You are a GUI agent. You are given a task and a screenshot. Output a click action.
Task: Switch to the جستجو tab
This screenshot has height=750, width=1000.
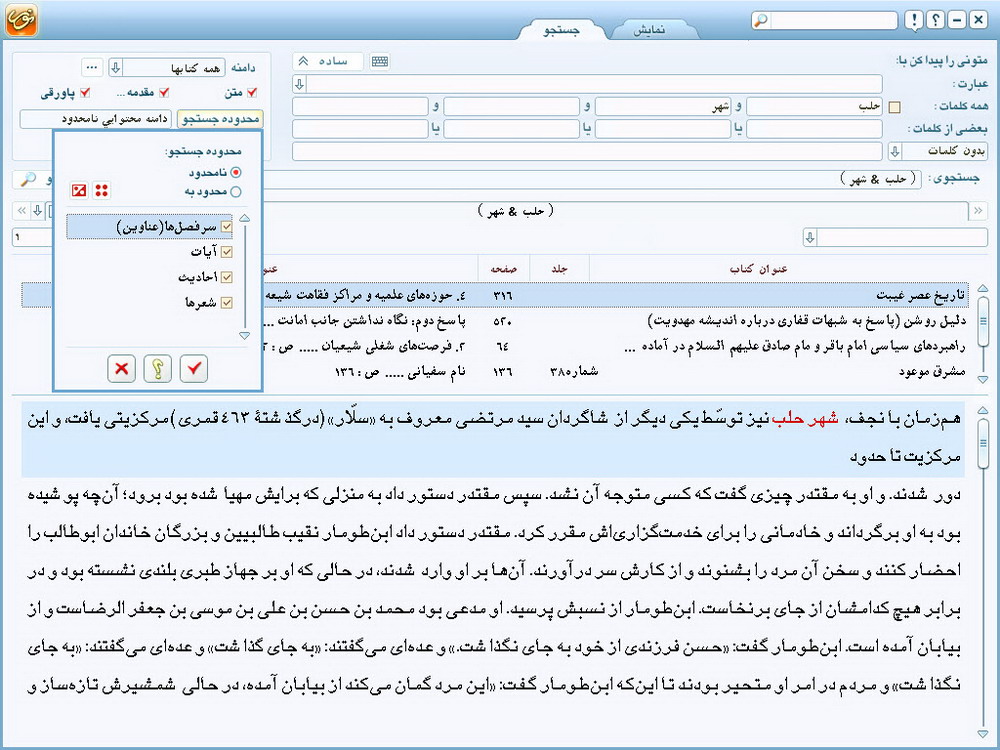click(x=561, y=30)
